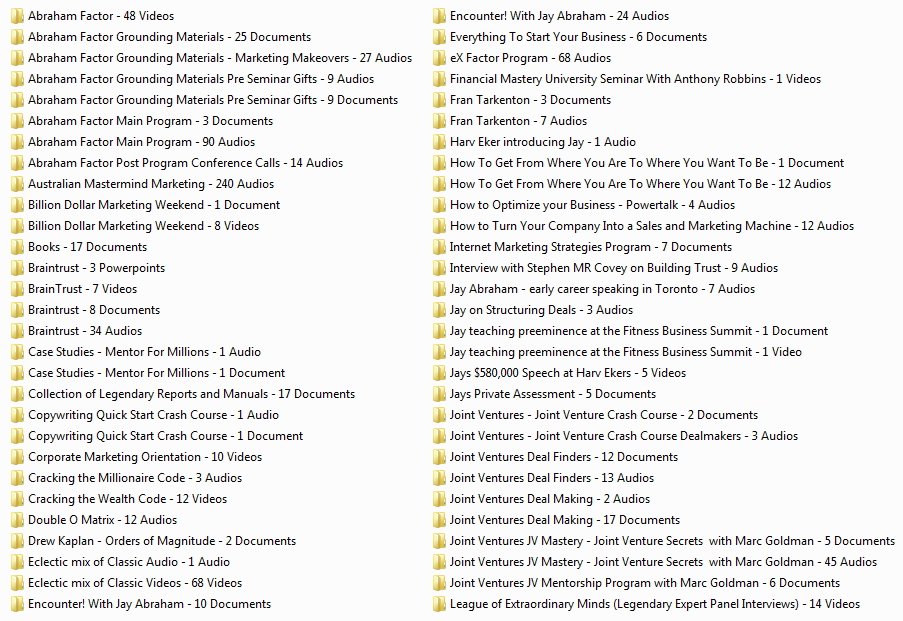Image resolution: width=903 pixels, height=621 pixels.
Task: Select Abraham Factor Main Program - 90 Audios
Action: (x=142, y=142)
